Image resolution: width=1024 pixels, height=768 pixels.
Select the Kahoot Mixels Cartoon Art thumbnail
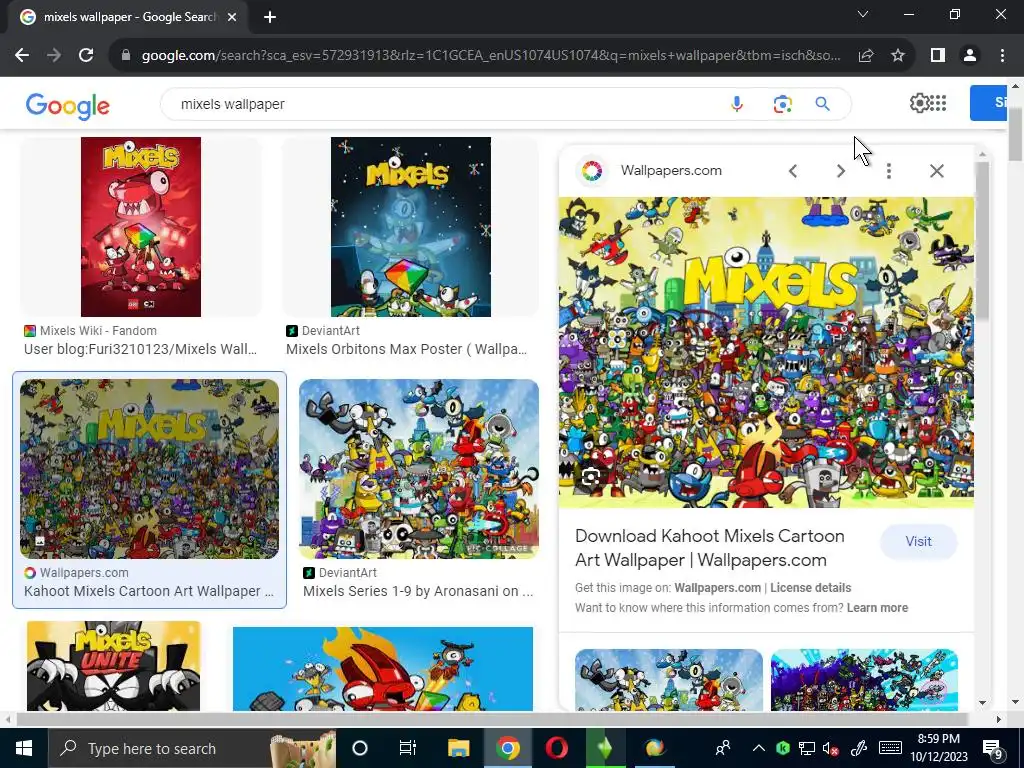click(x=150, y=469)
